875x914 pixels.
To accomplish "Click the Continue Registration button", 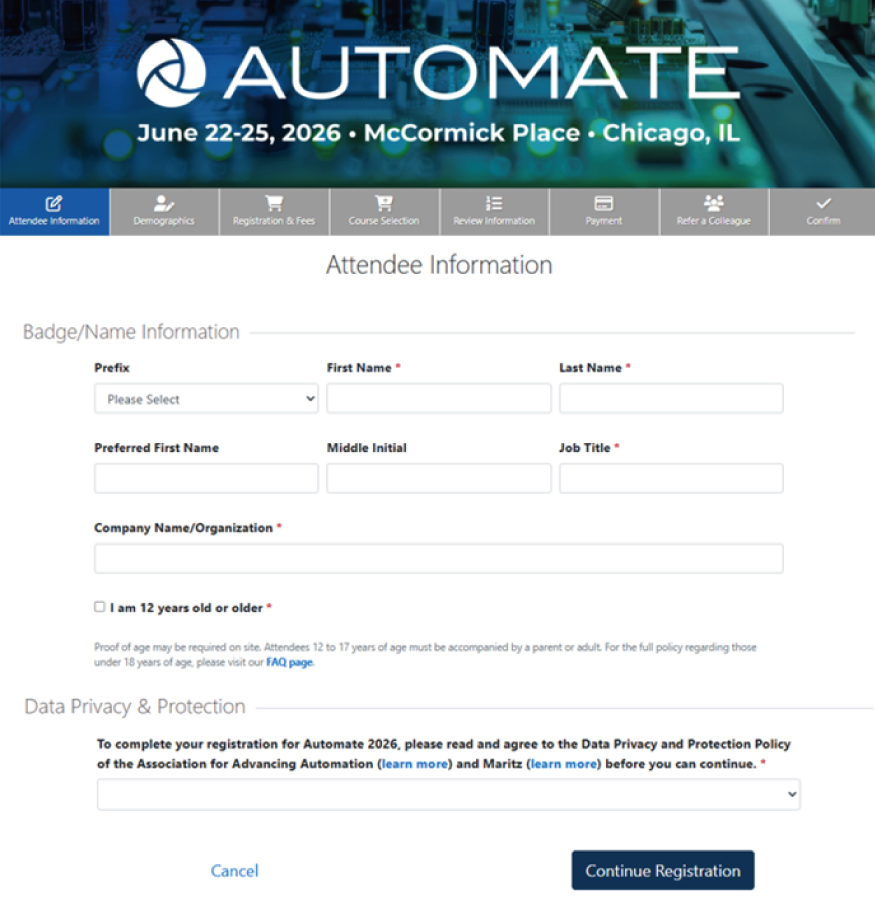I will pyautogui.click(x=663, y=870).
